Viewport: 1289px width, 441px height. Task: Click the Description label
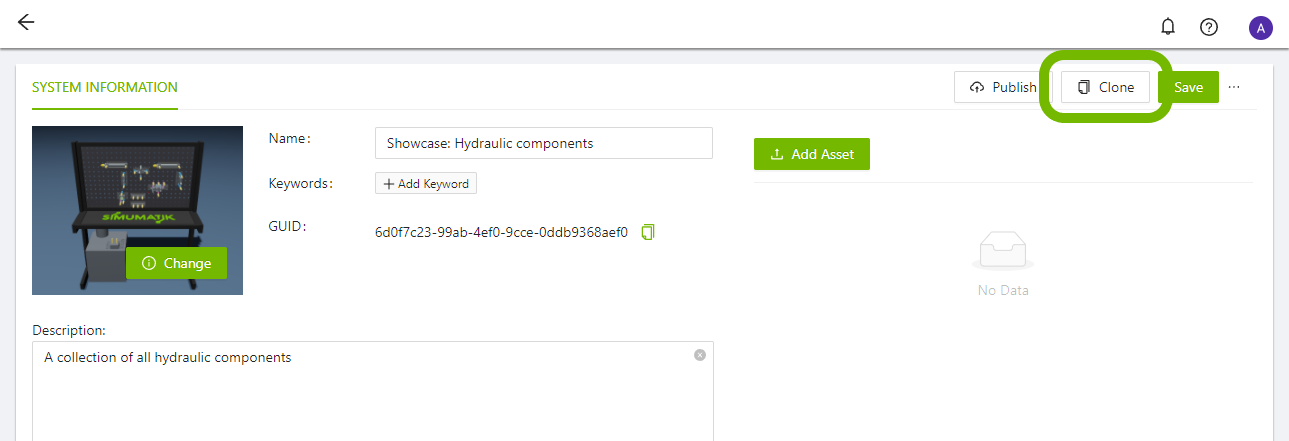click(69, 329)
